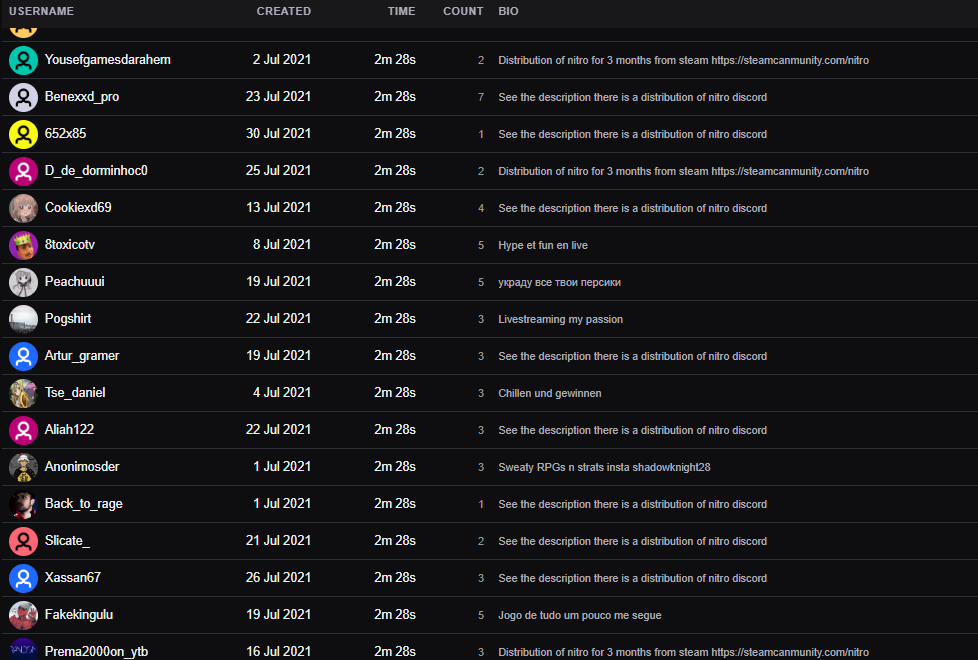Click Xassan67's blue avatar icon

(x=23, y=578)
